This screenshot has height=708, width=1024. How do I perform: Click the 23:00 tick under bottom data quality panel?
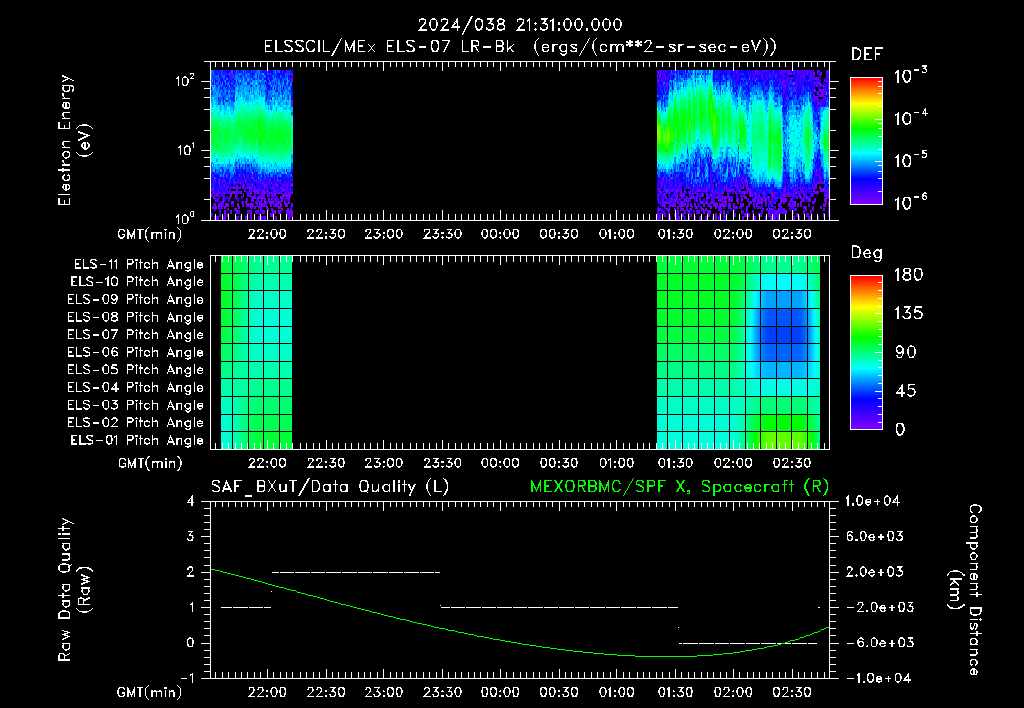383,692
